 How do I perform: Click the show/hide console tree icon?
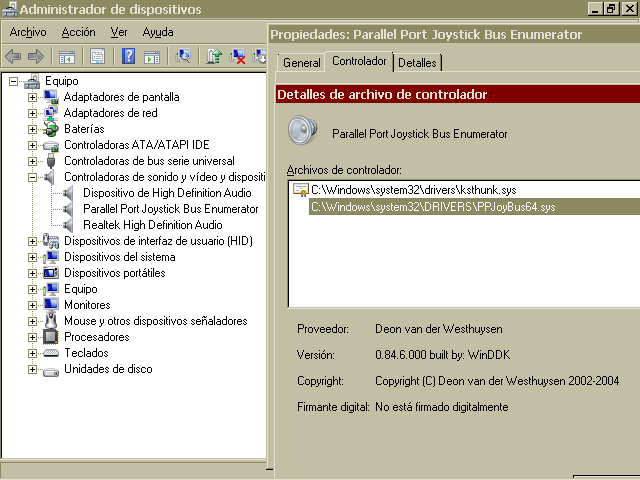[67, 56]
